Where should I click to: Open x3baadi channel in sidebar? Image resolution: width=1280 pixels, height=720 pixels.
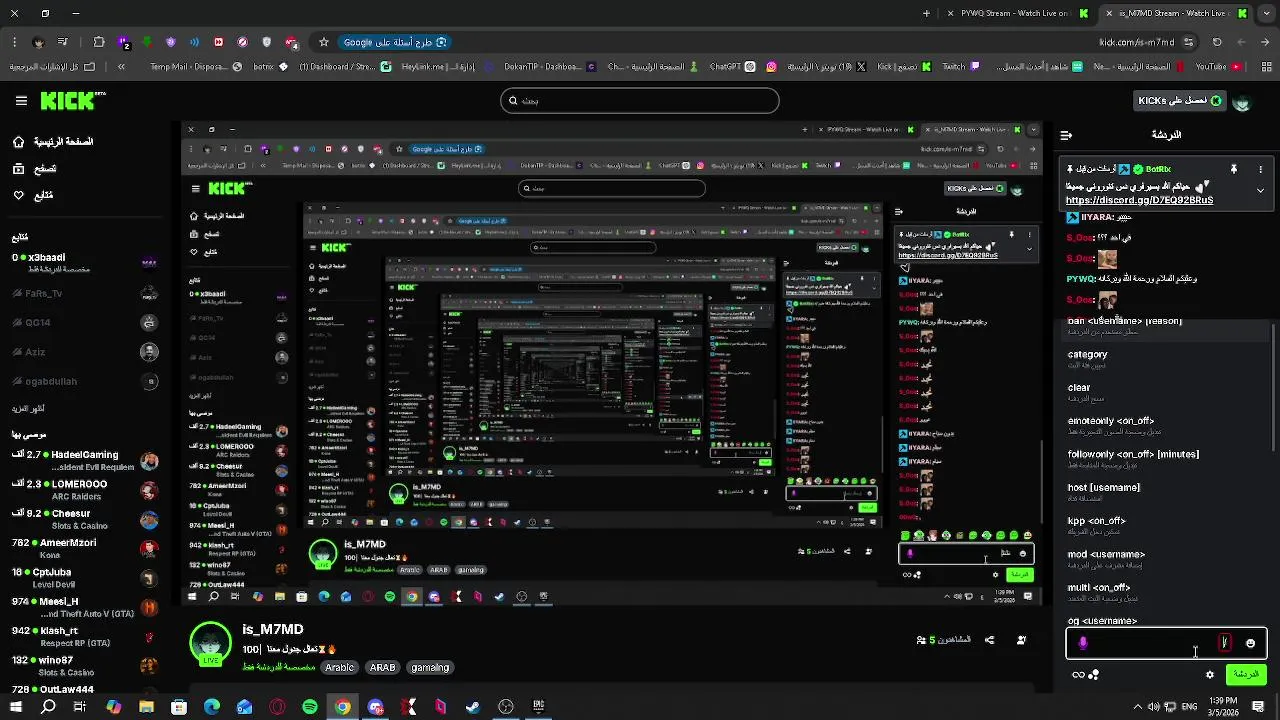pyautogui.click(x=85, y=263)
